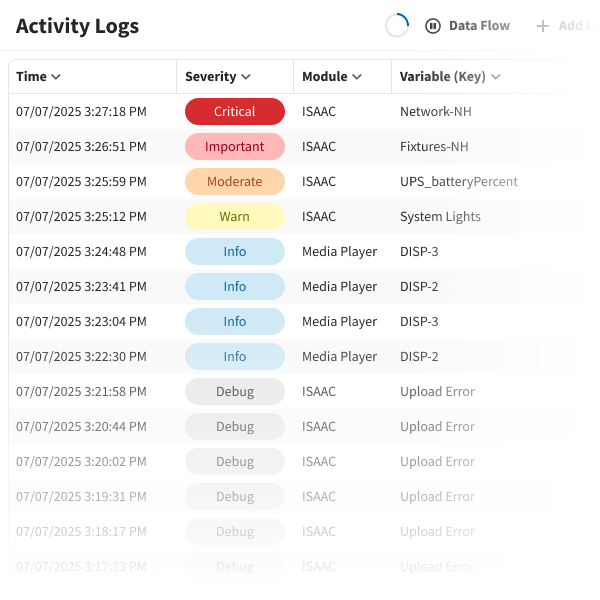Click Info badge in 3:23:04 PM row

(x=235, y=321)
